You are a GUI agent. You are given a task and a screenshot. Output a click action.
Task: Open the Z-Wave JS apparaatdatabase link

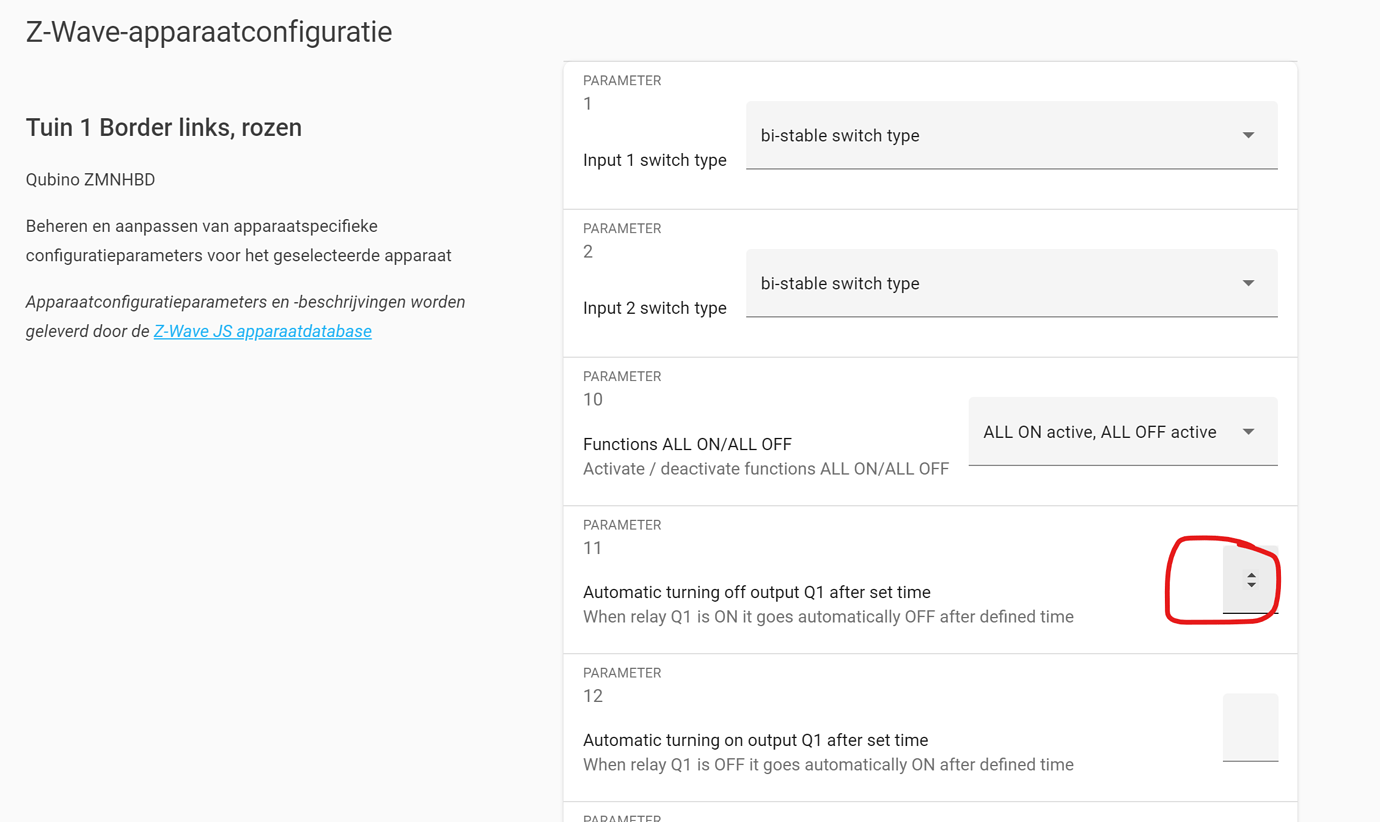[262, 330]
